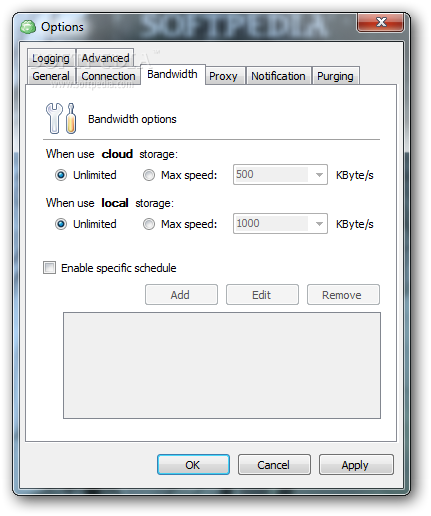Open the Logging tab

[x=51, y=58]
